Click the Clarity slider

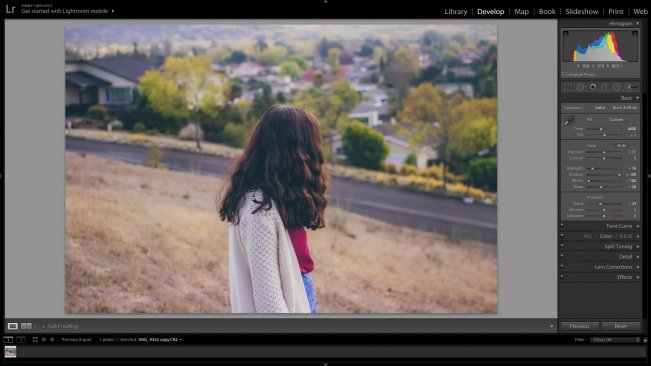pyautogui.click(x=604, y=204)
